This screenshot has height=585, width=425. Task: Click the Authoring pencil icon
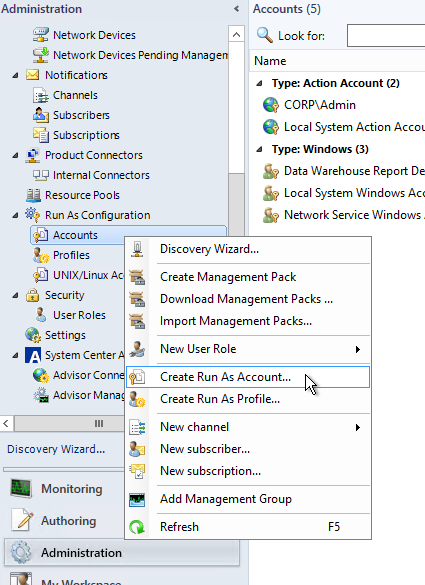(22, 520)
